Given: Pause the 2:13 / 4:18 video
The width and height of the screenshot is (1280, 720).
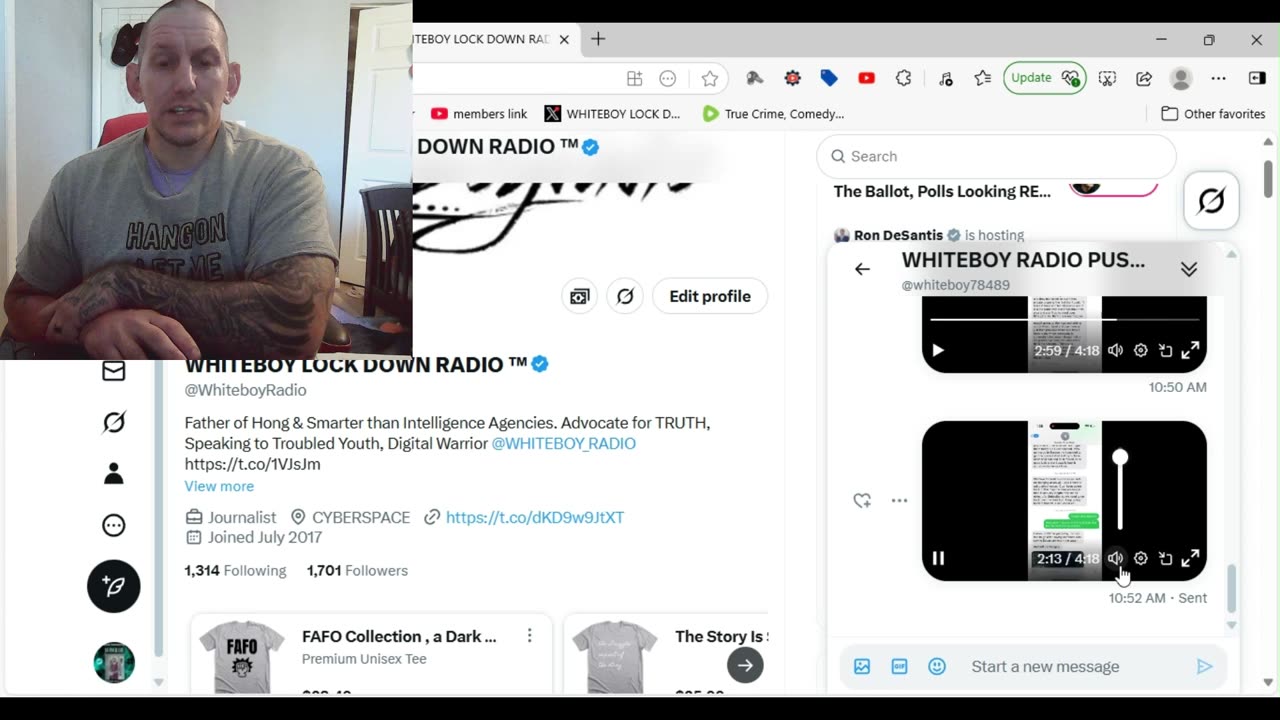Looking at the screenshot, I should (938, 558).
